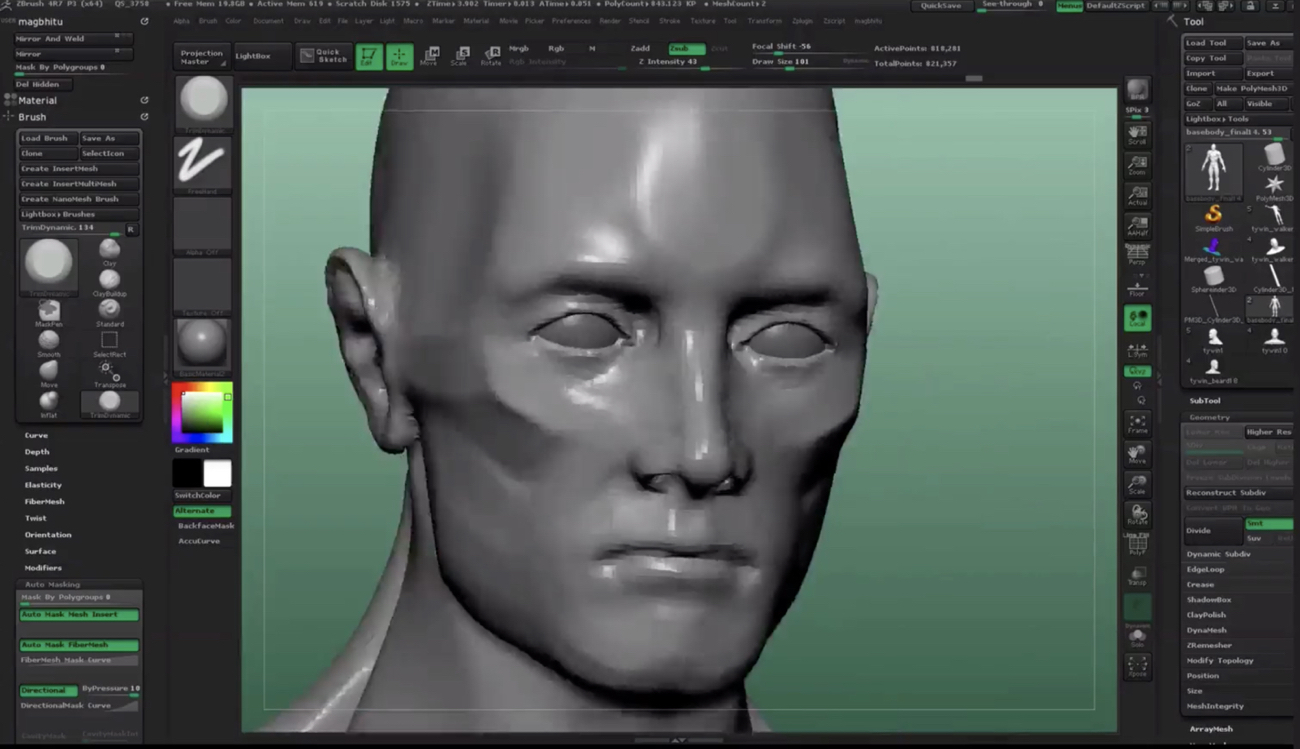Image resolution: width=1300 pixels, height=749 pixels.
Task: Click the Scroll canvas icon
Action: (x=1137, y=134)
